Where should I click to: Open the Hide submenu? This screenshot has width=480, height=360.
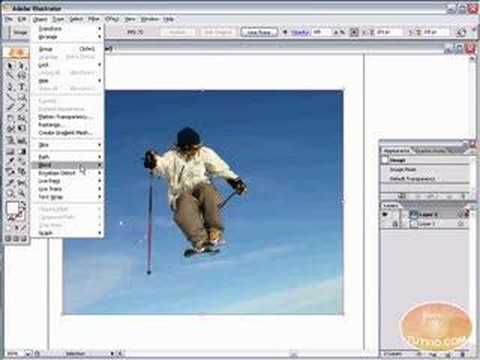[67, 81]
